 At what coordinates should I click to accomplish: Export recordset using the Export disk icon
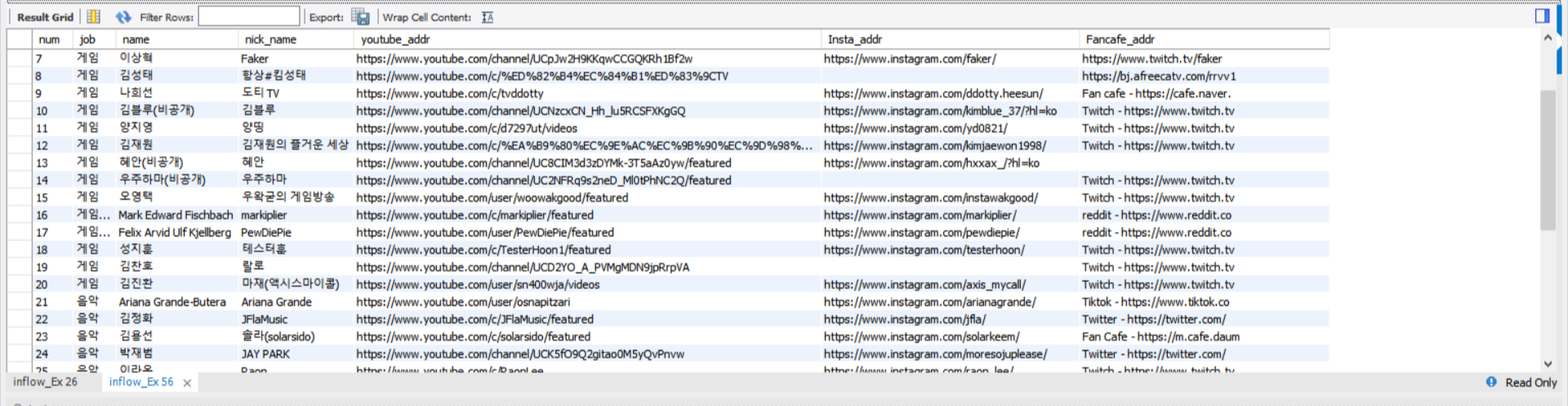pyautogui.click(x=360, y=16)
